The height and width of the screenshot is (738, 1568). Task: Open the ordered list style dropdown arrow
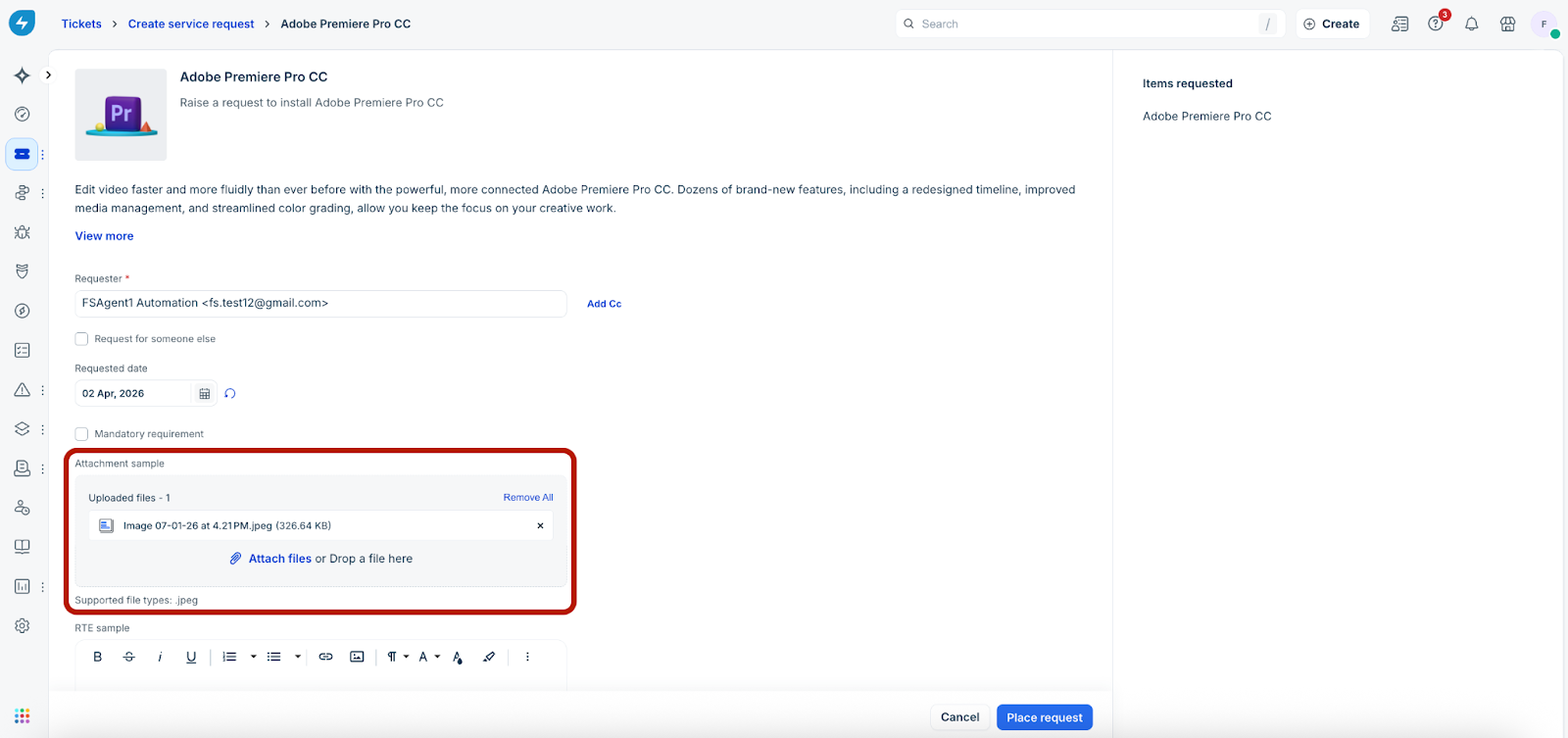point(253,657)
